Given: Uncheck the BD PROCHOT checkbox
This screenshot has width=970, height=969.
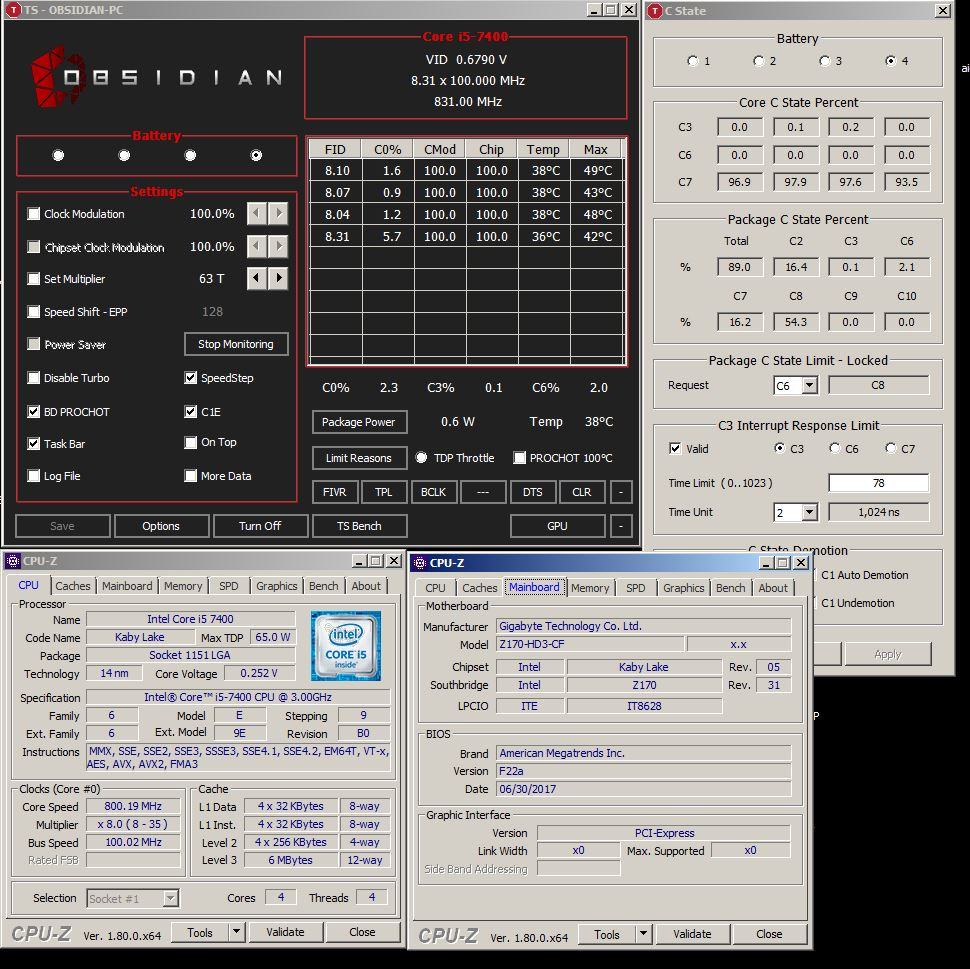Looking at the screenshot, I should pyautogui.click(x=34, y=411).
